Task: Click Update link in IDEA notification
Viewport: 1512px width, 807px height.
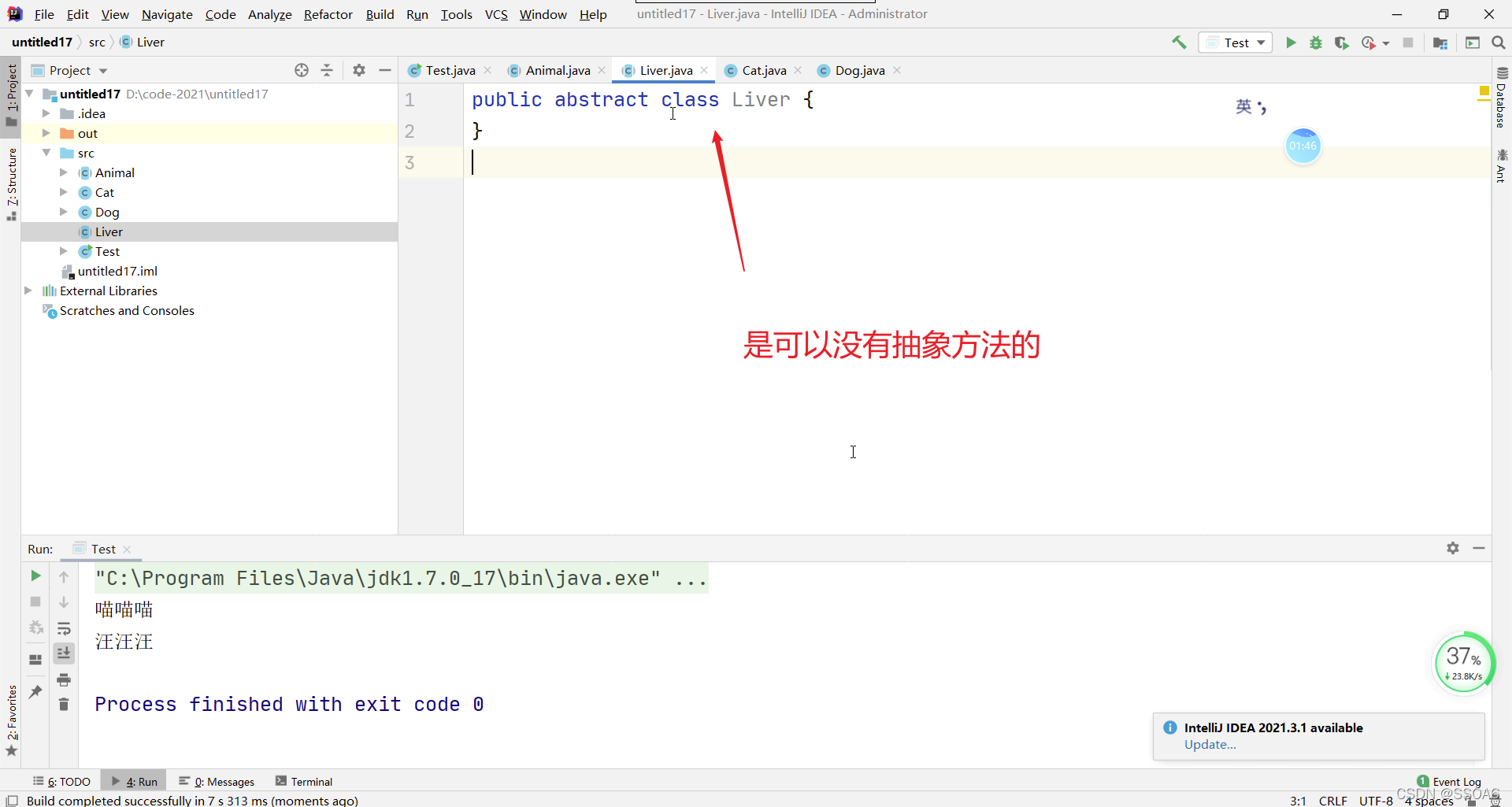Action: (x=1210, y=745)
